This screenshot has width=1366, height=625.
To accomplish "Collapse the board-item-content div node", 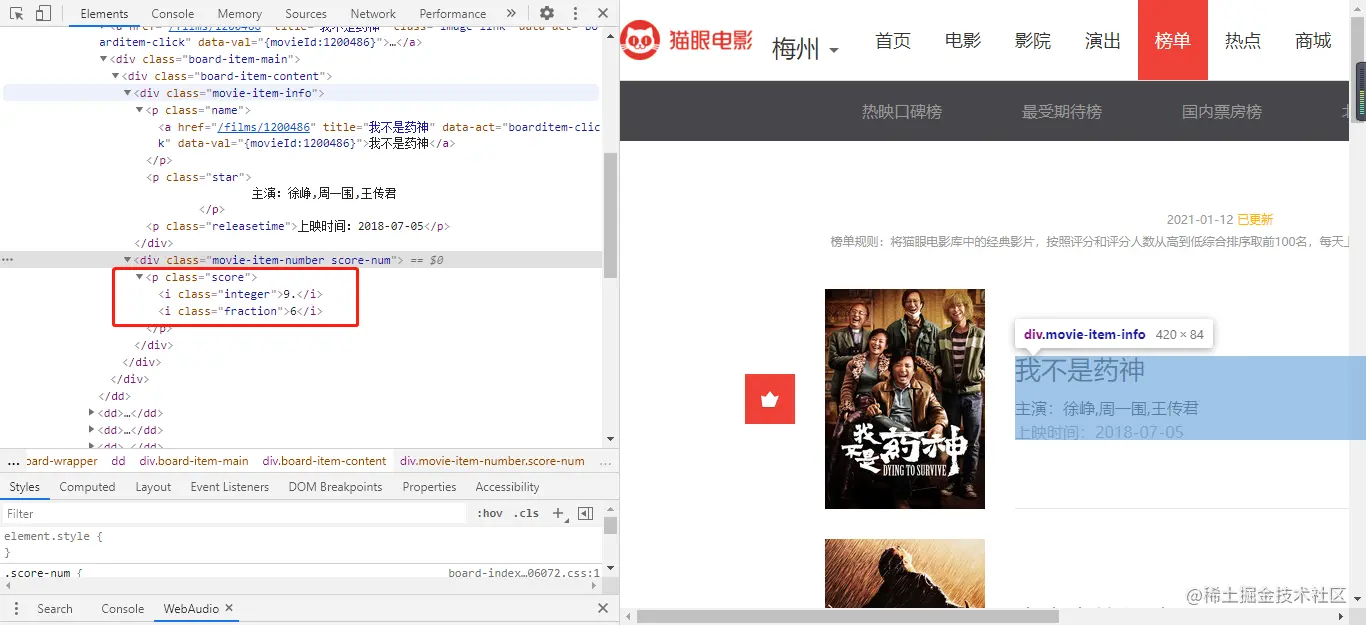I will click(115, 76).
